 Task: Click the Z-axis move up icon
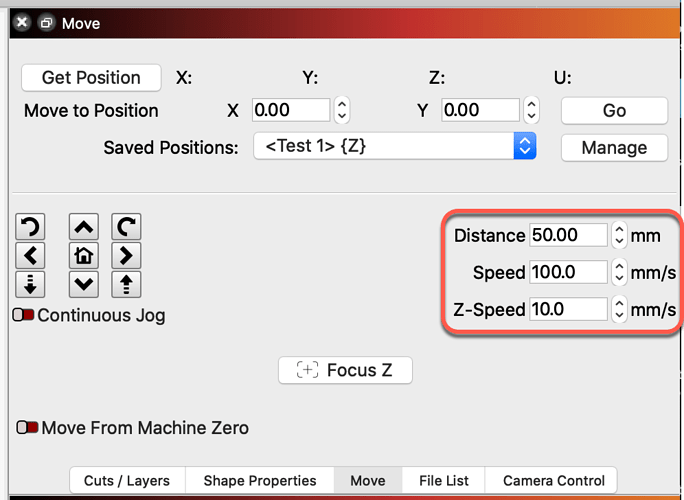point(126,284)
